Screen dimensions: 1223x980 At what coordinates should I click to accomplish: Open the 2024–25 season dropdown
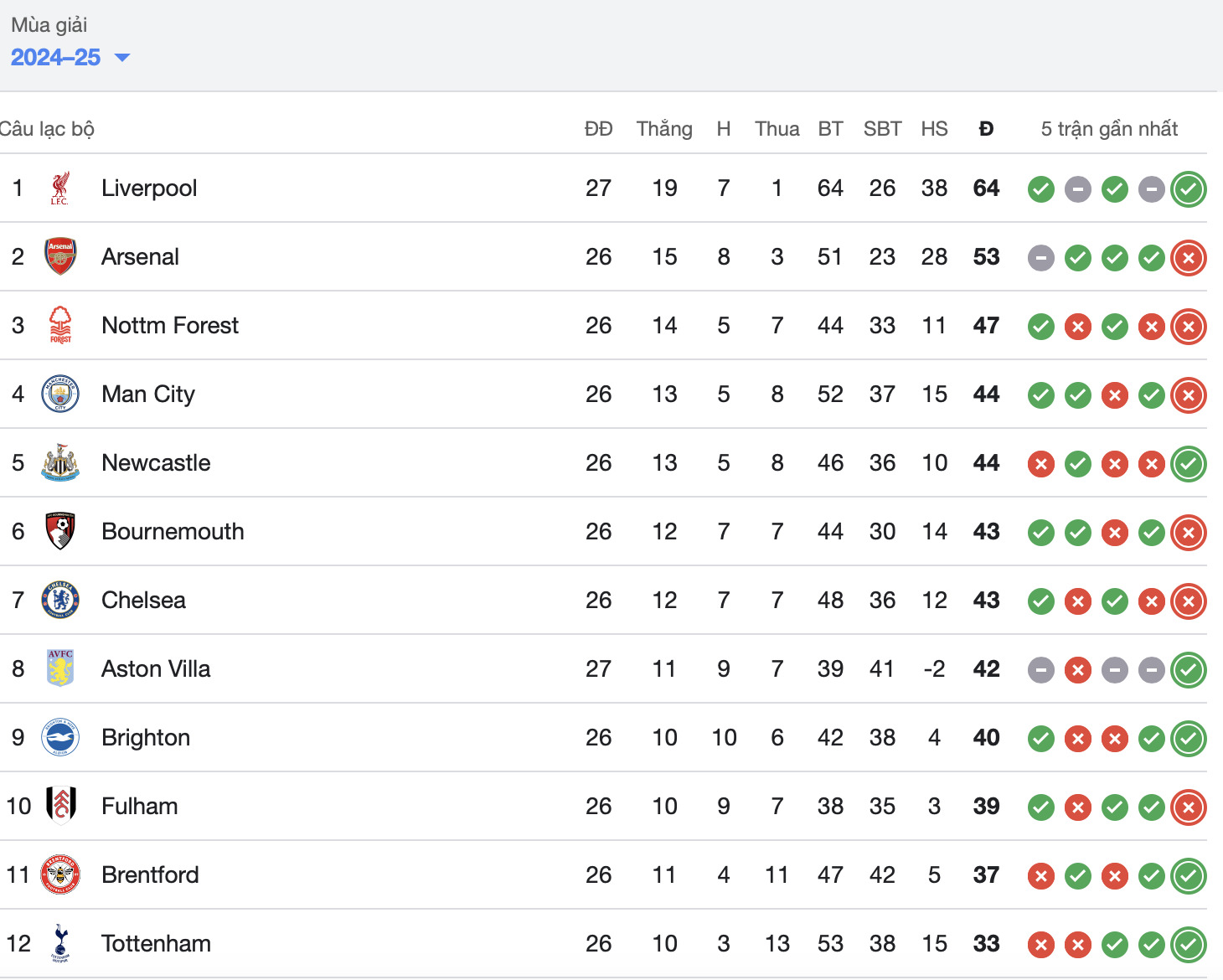(x=70, y=57)
